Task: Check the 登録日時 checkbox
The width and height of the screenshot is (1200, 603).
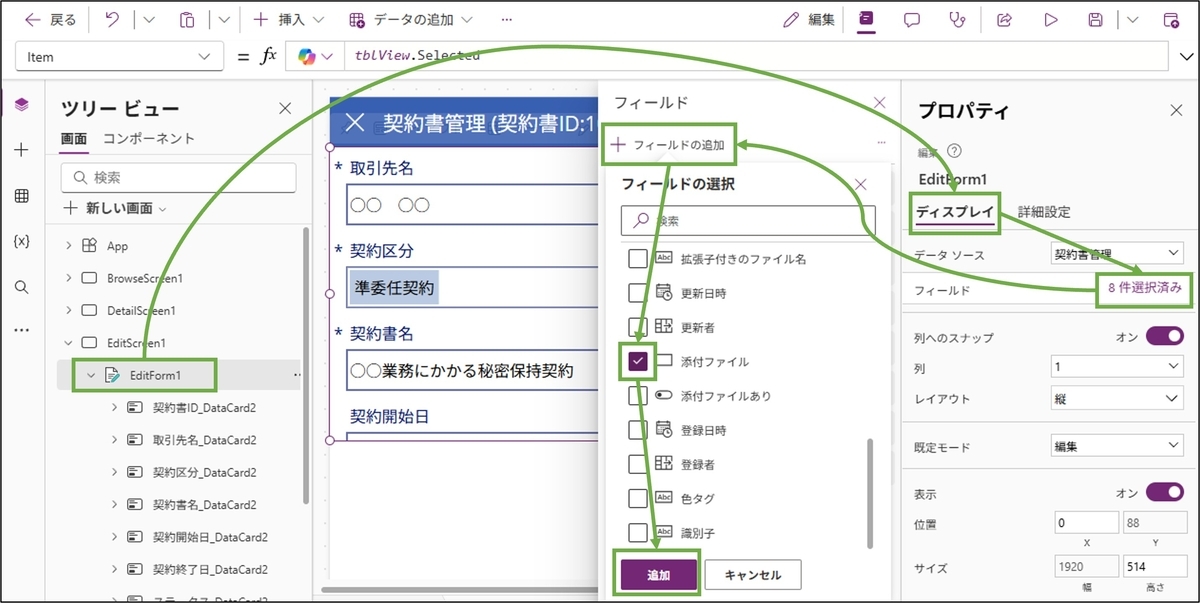Action: [x=638, y=430]
